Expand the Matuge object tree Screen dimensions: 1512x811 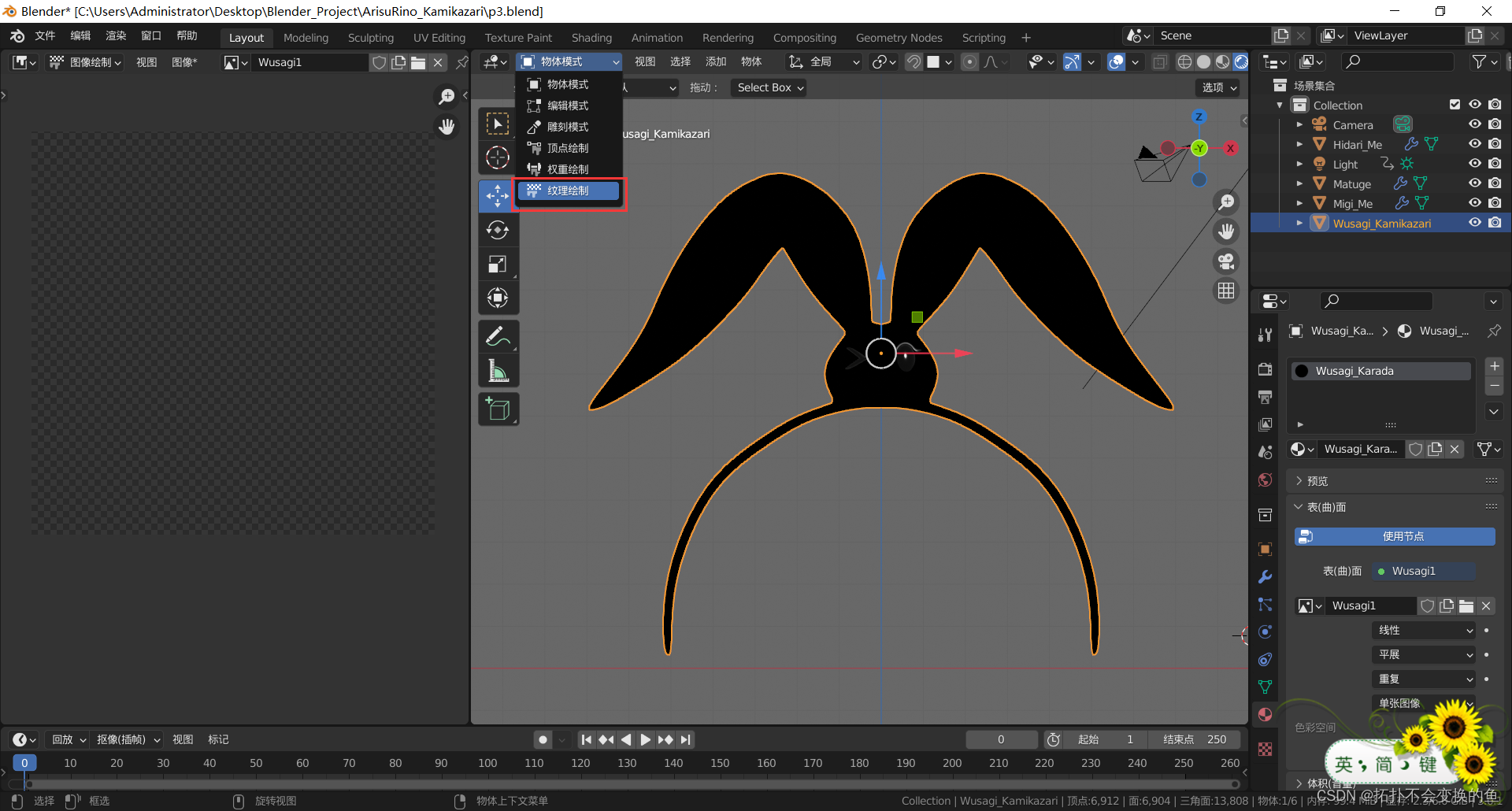tap(1299, 183)
